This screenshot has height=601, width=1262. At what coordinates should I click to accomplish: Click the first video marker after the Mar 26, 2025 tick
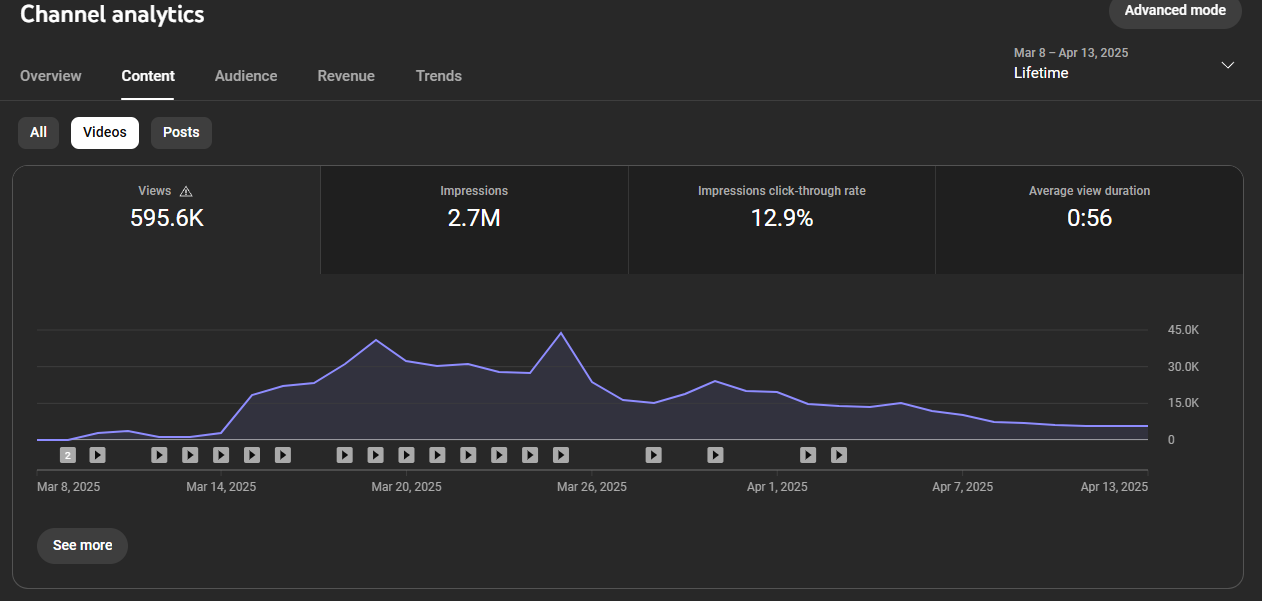coord(653,455)
